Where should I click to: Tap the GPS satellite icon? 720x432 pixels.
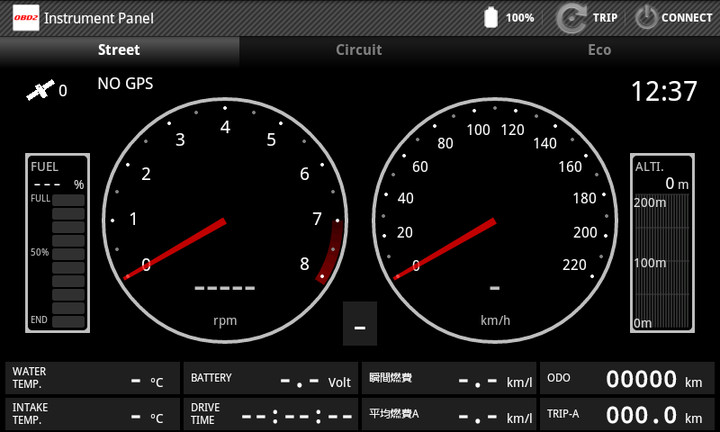click(39, 91)
